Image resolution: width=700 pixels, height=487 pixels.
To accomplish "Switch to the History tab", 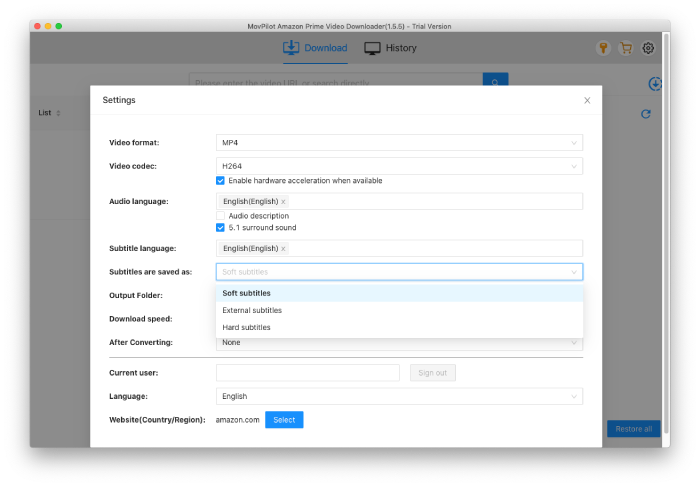I will click(390, 48).
